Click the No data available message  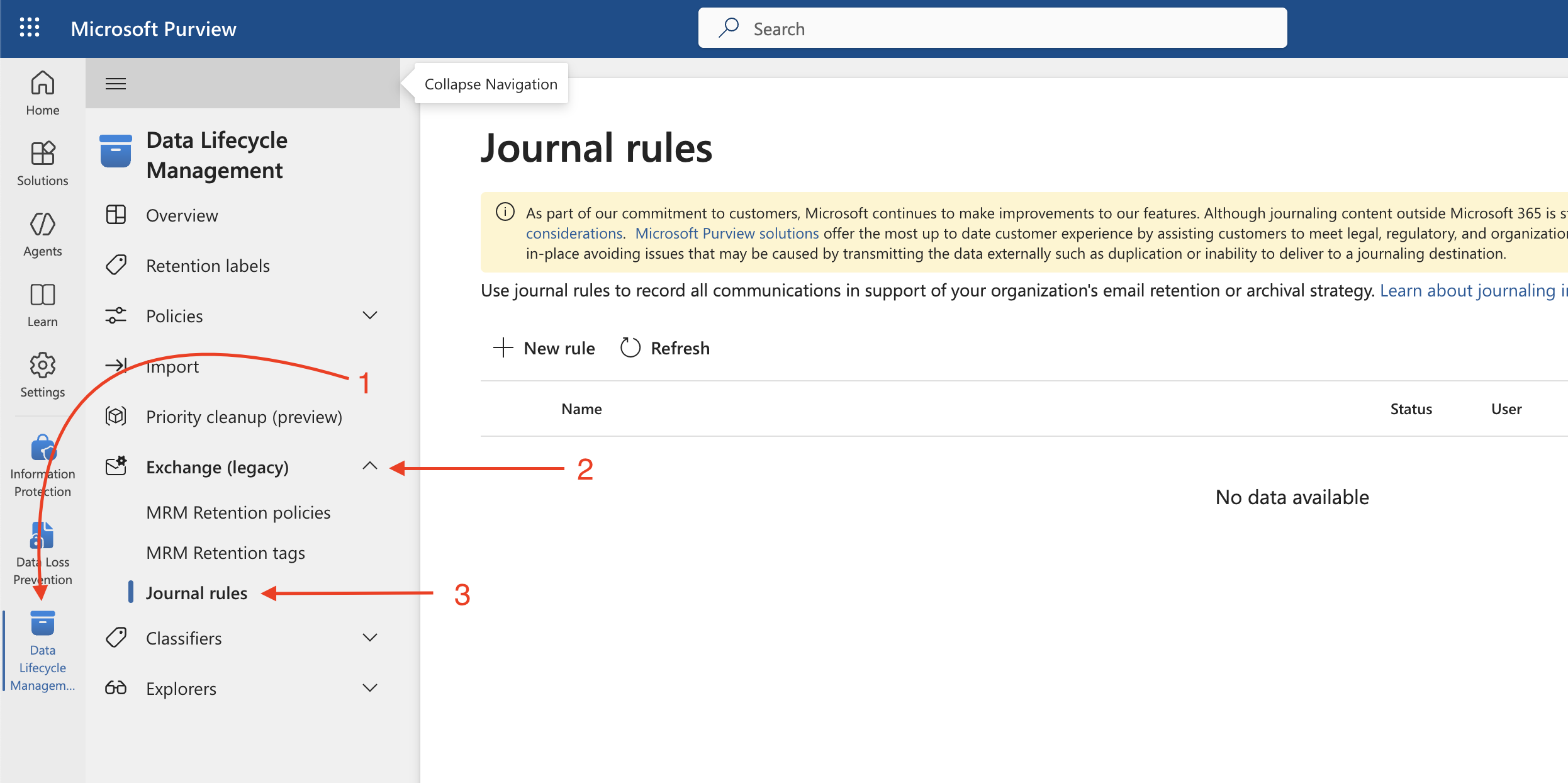point(1292,497)
